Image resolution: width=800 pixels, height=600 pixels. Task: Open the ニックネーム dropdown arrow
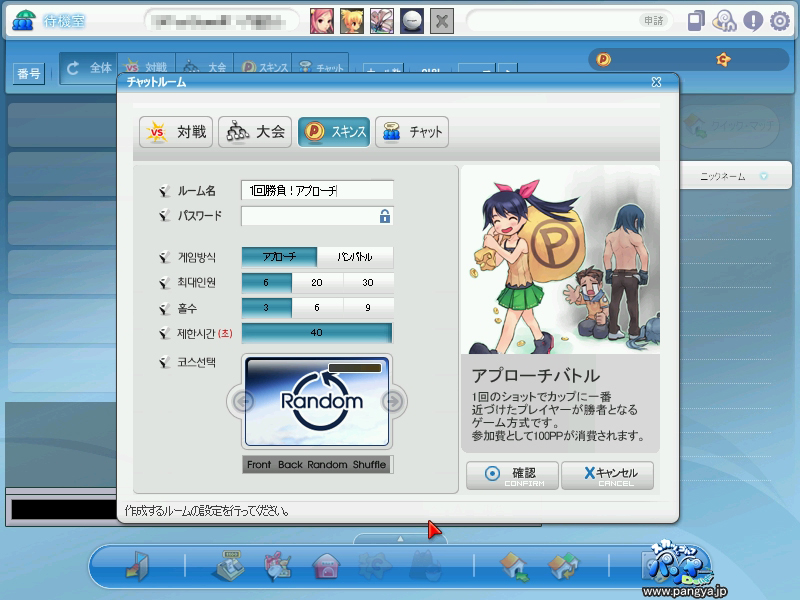coord(764,176)
